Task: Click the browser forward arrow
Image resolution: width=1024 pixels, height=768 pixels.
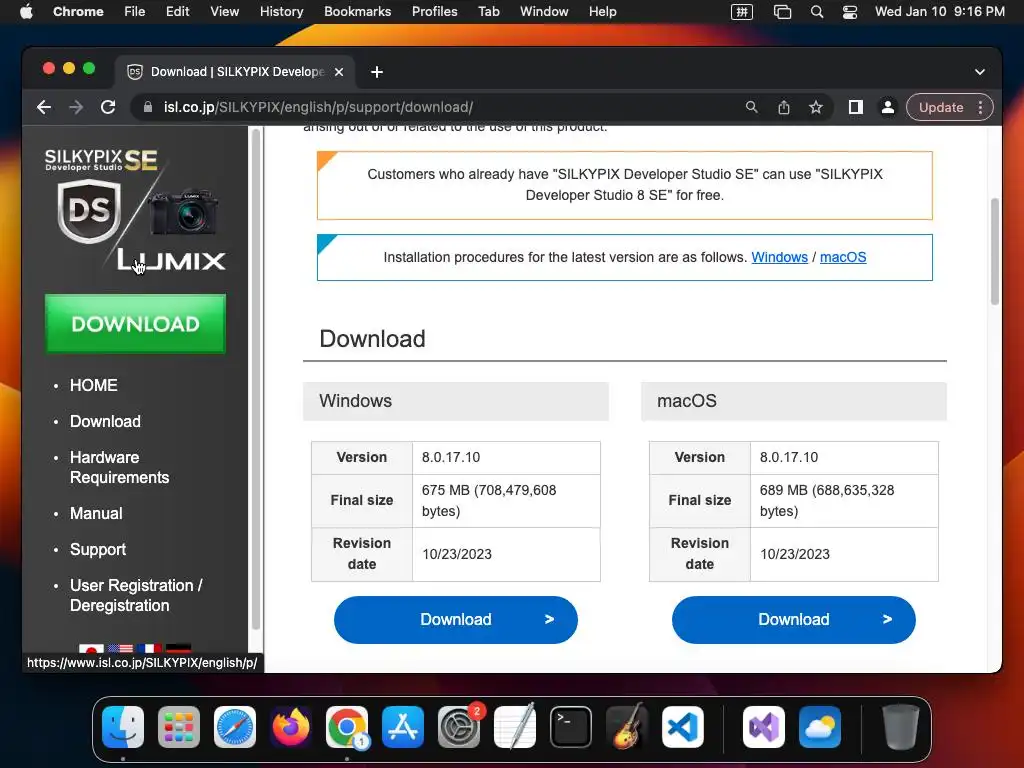Action: tap(76, 107)
